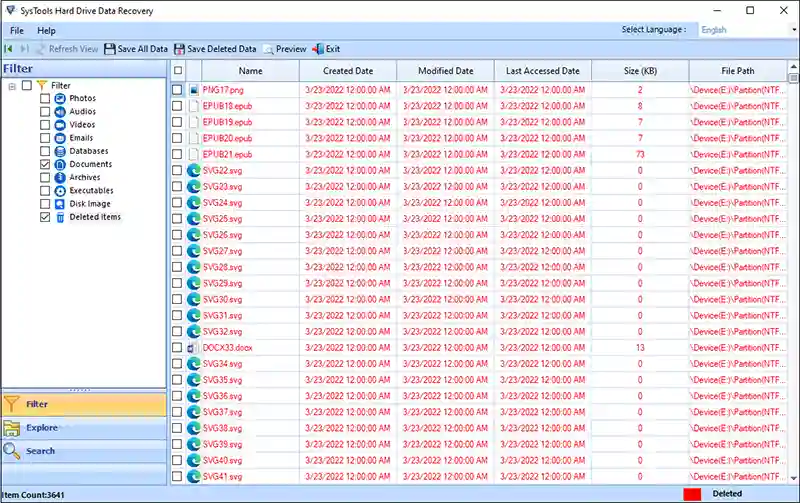Select the Executables tree item label

[92, 191]
